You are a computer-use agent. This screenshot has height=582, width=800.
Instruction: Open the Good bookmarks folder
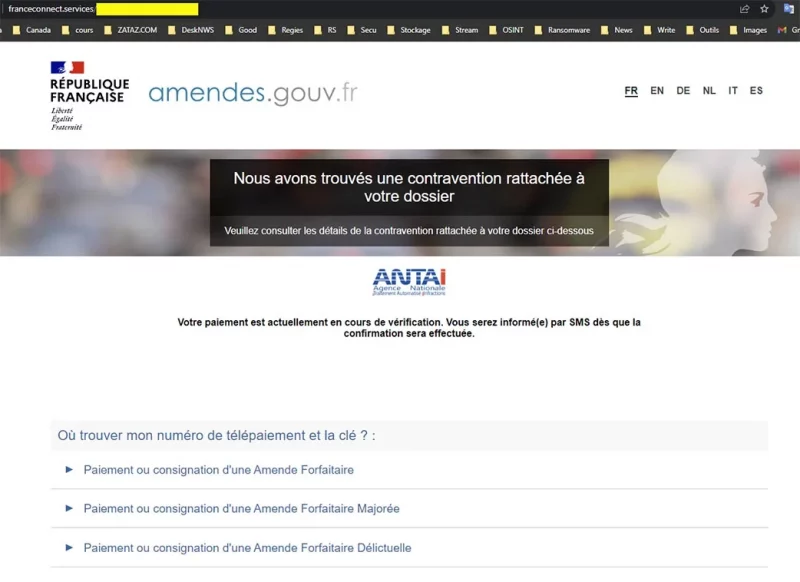coord(241,30)
